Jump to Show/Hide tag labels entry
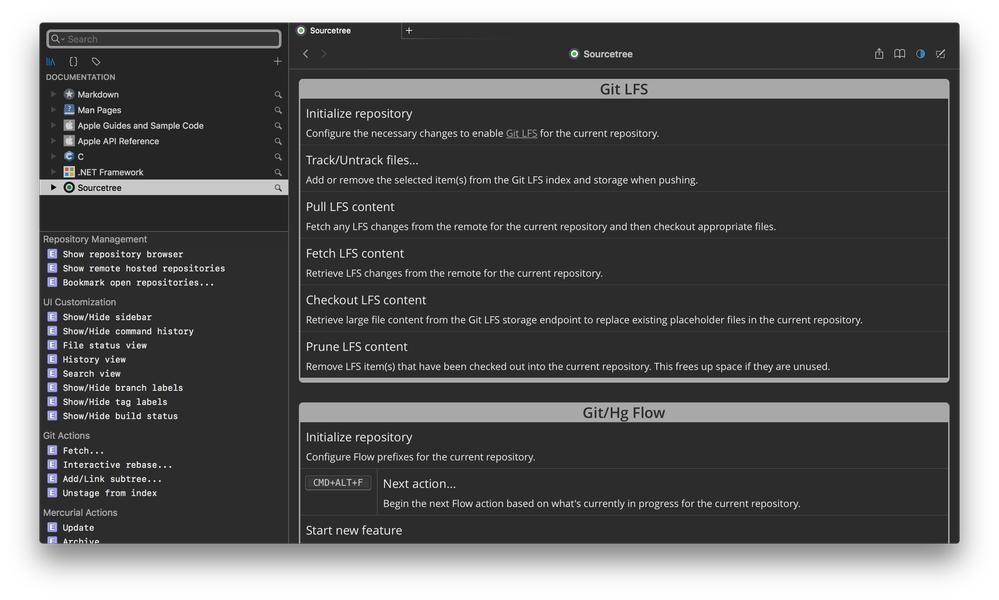The image size is (999, 600). point(115,402)
